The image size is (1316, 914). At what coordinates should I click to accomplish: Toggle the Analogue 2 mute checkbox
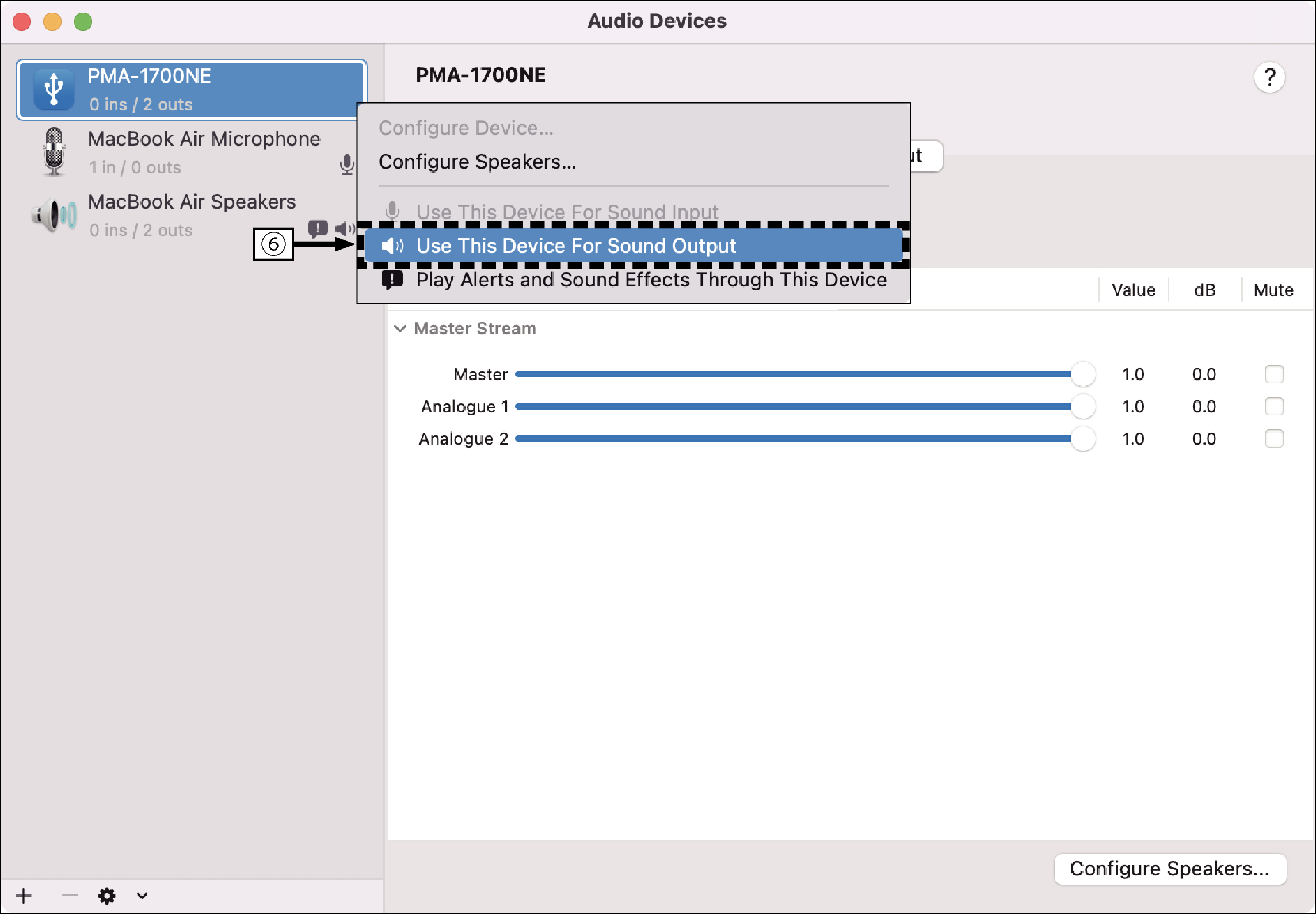[x=1274, y=438]
